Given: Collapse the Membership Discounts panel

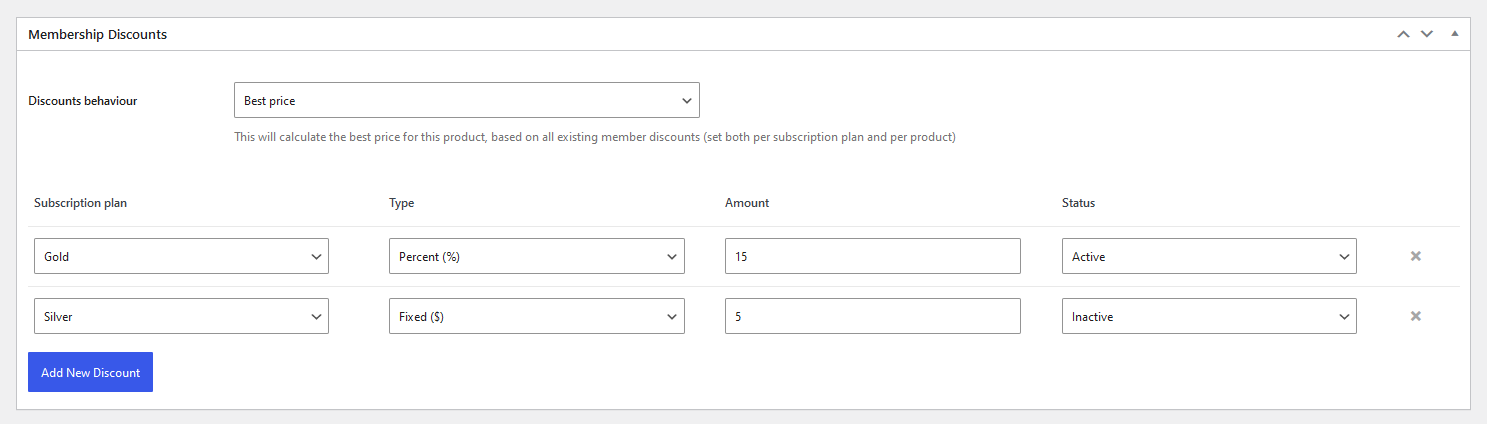Looking at the screenshot, I should point(1455,34).
